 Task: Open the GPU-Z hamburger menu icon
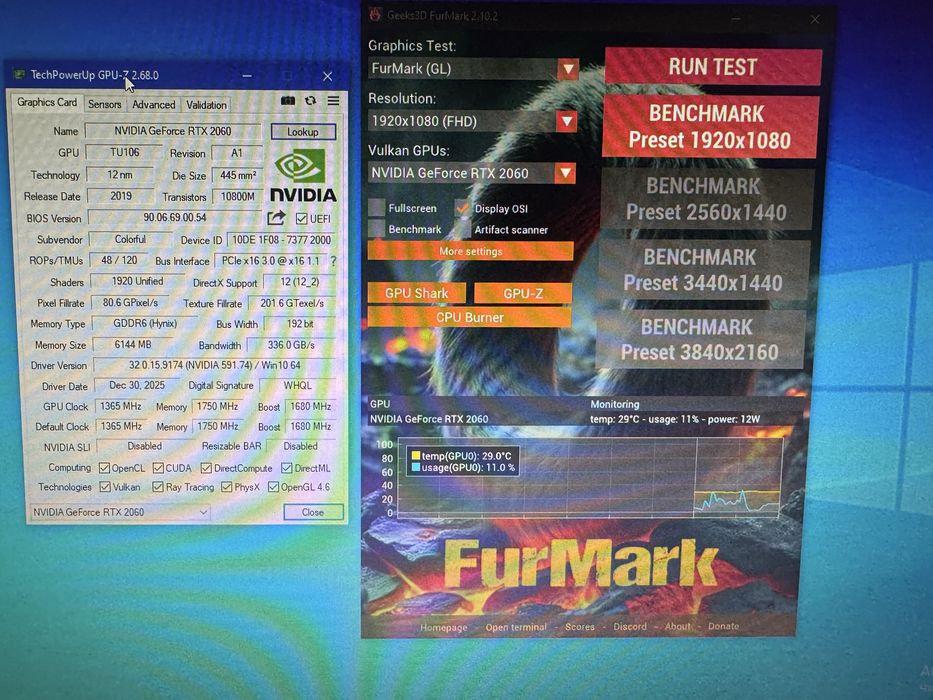click(x=333, y=101)
